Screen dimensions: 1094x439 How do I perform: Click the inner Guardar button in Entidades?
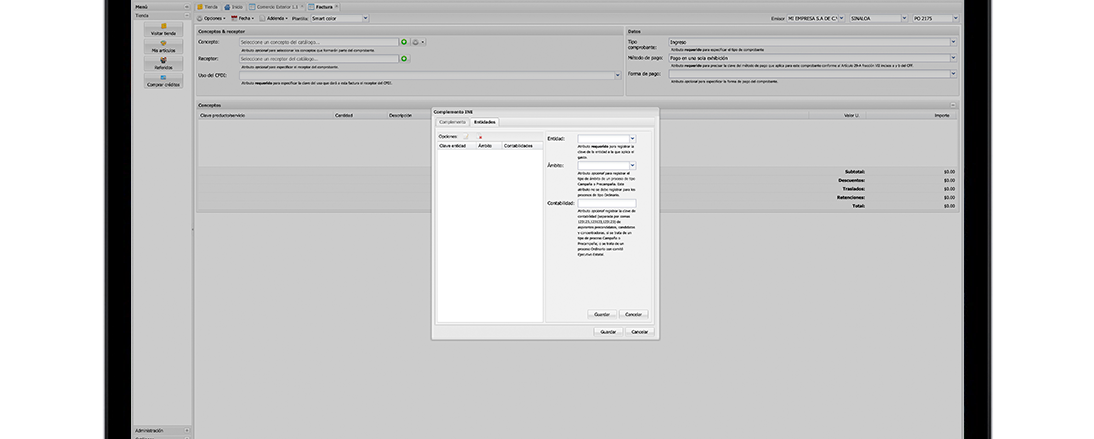602,314
